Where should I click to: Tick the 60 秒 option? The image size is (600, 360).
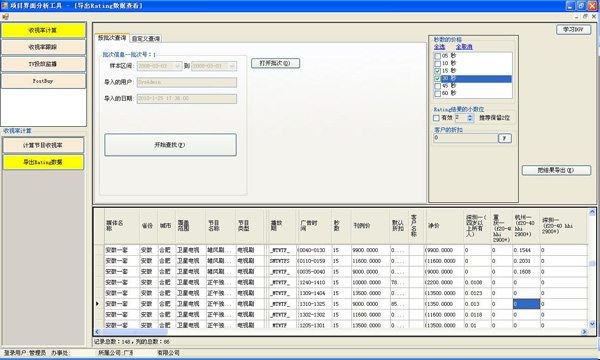tap(437, 93)
